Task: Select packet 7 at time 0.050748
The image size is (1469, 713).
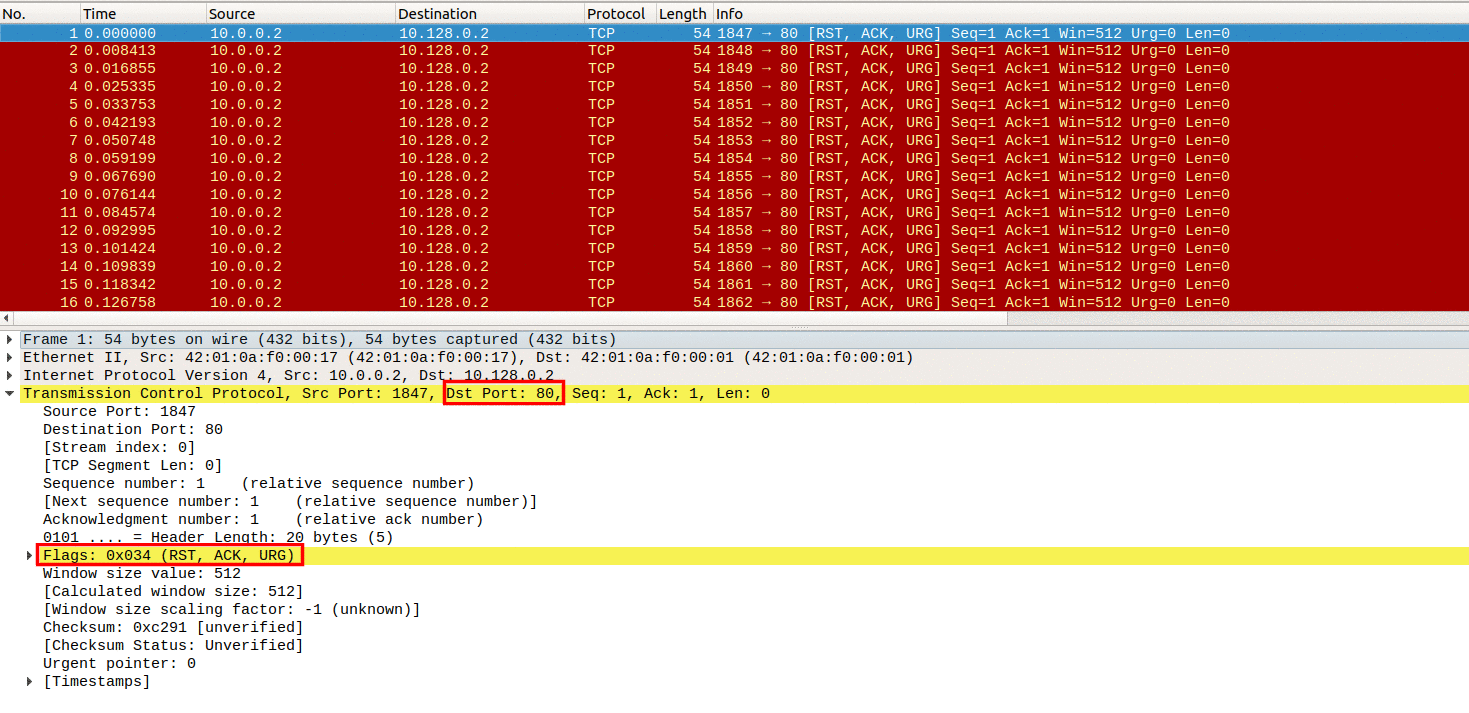Action: (734, 141)
